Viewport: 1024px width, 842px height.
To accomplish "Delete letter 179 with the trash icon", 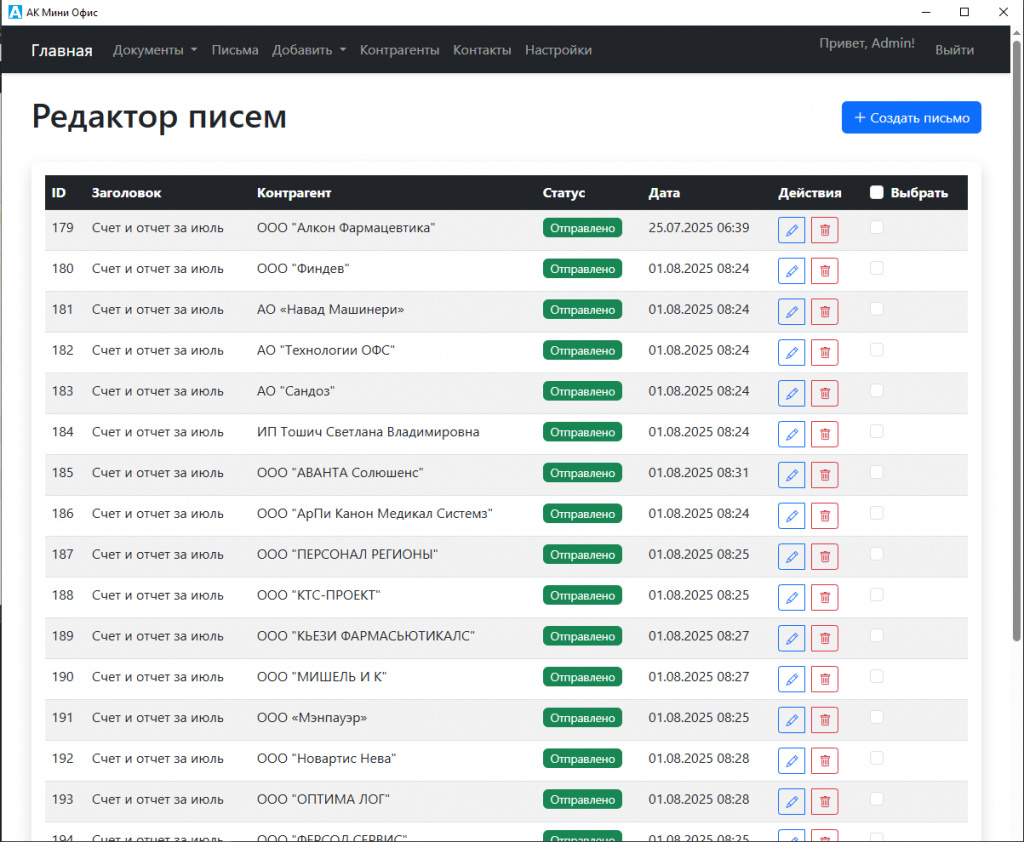I will click(824, 230).
